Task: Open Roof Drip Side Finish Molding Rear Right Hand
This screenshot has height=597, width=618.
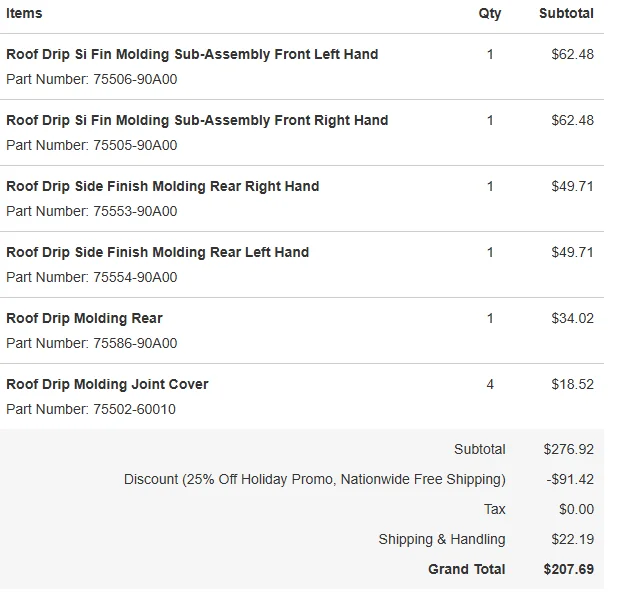Action: pyautogui.click(x=162, y=186)
